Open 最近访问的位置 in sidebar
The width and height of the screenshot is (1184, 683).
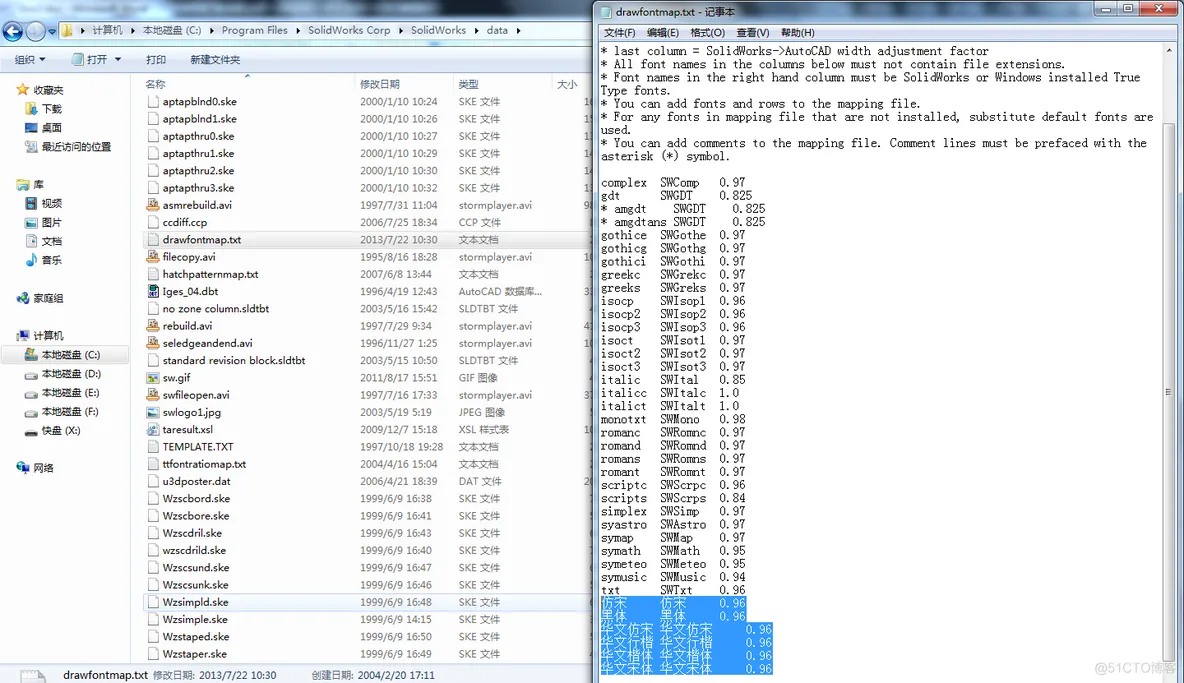point(76,146)
